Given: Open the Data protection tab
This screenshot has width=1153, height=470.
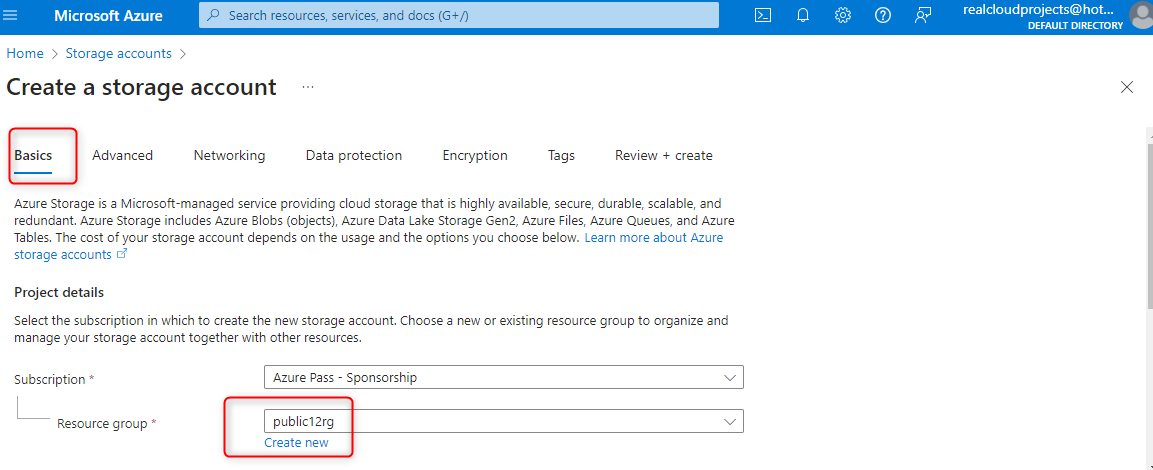Looking at the screenshot, I should (x=354, y=156).
